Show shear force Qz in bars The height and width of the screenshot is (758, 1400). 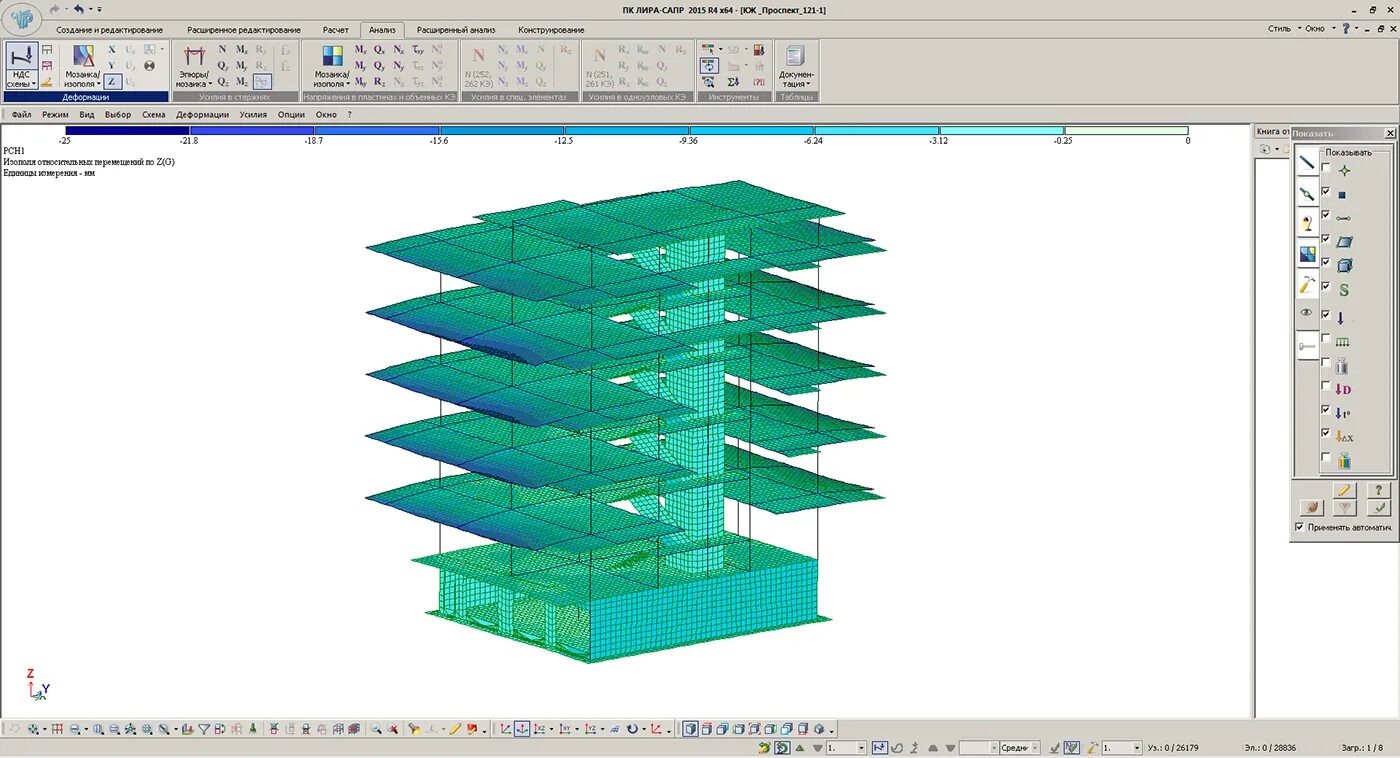(x=222, y=82)
